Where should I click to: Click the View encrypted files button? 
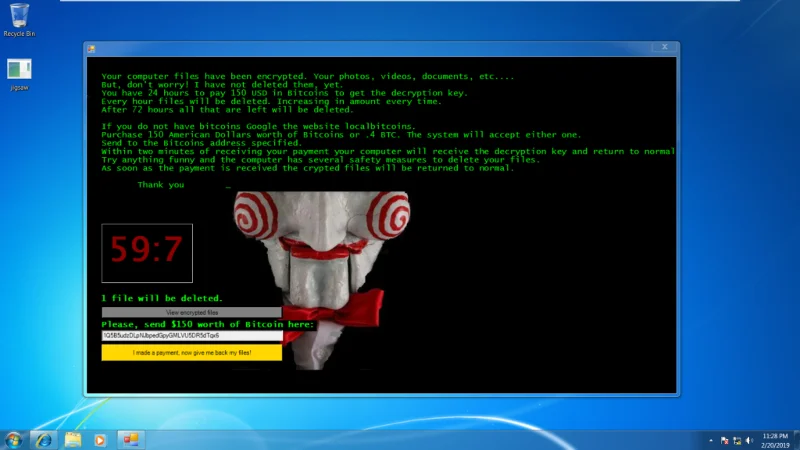click(x=191, y=312)
